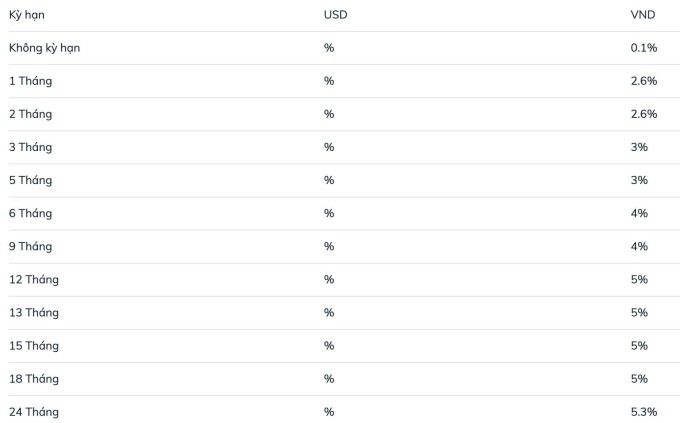The width and height of the screenshot is (680, 423).
Task: Select the USD cell for 24 Tháng
Action: click(x=329, y=411)
